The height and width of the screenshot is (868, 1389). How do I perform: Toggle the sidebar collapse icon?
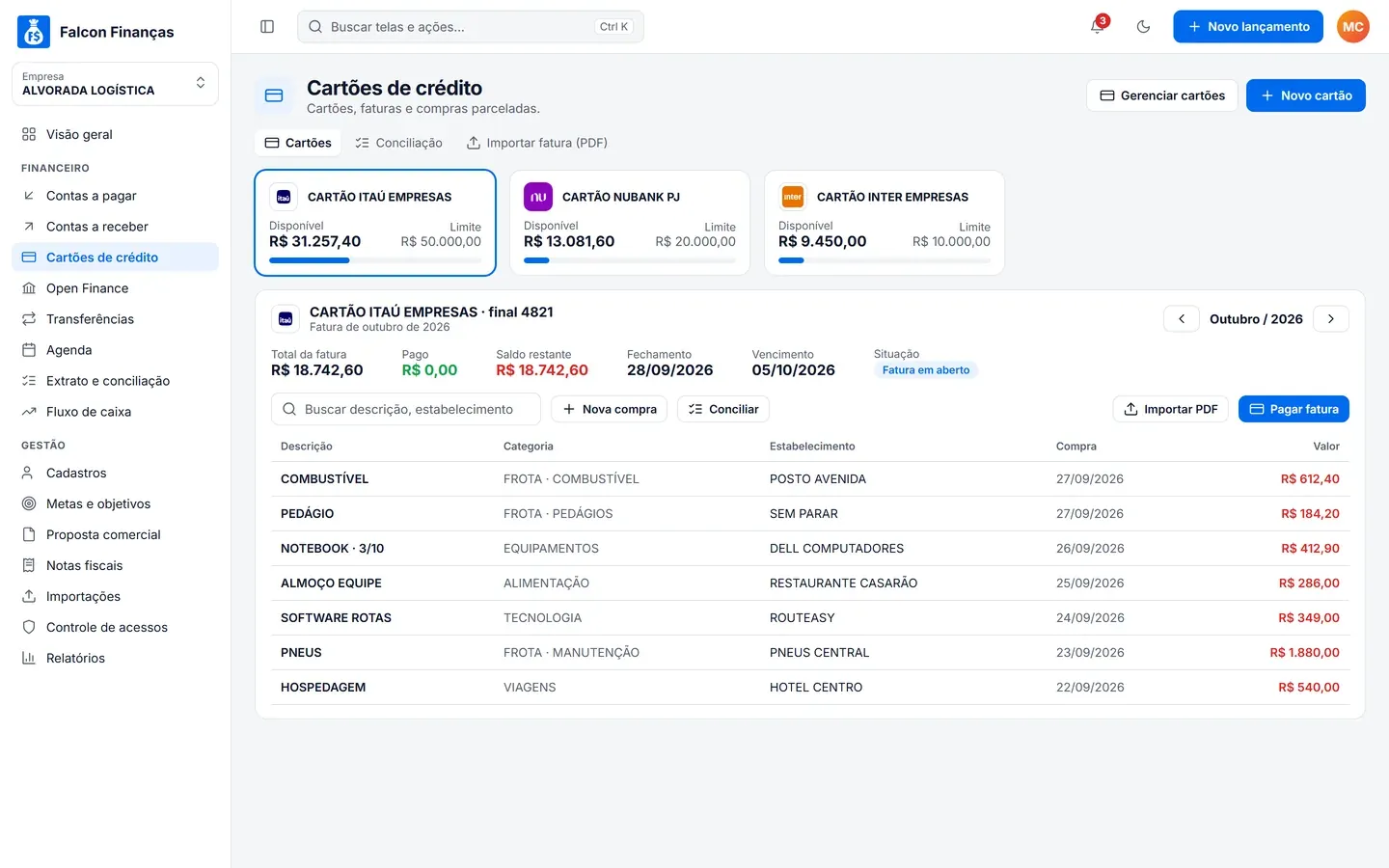click(x=267, y=27)
